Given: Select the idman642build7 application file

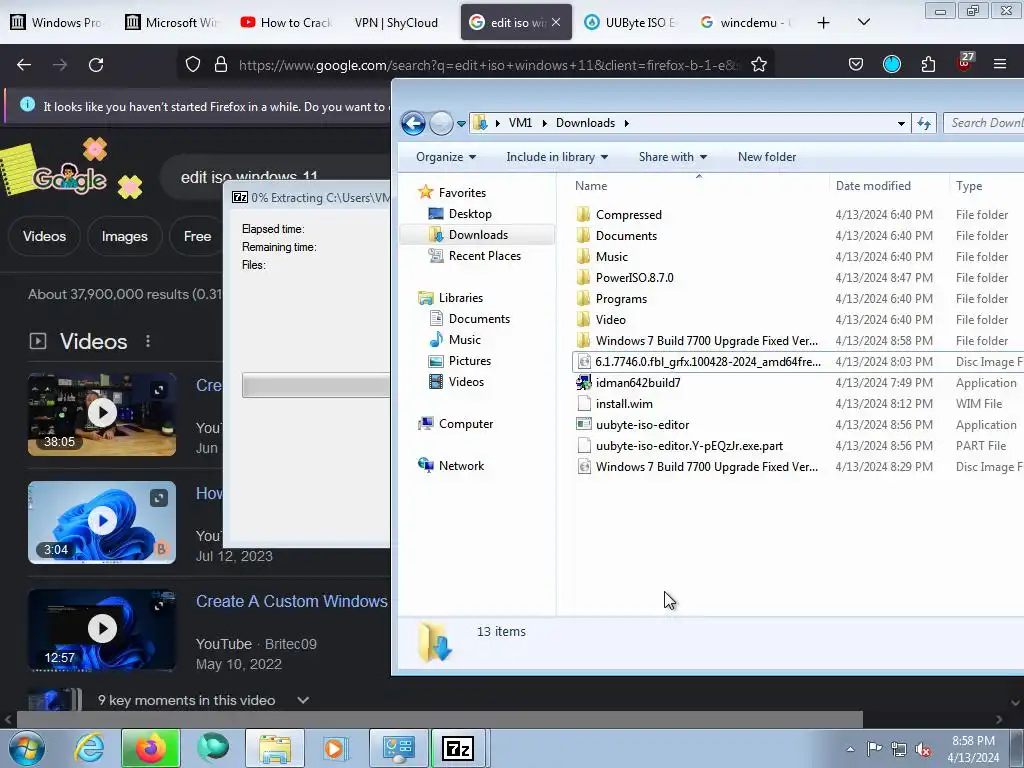Looking at the screenshot, I should coord(637,383).
